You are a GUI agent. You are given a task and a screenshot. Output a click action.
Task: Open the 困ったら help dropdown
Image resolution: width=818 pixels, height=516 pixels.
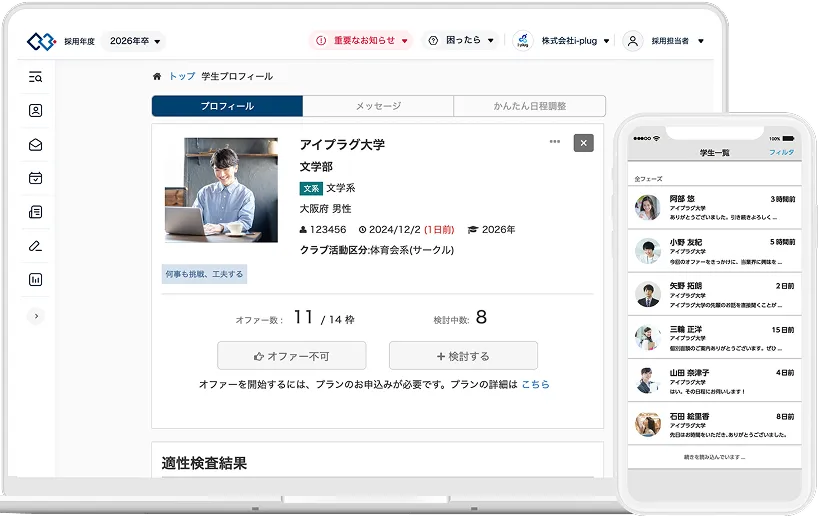461,41
